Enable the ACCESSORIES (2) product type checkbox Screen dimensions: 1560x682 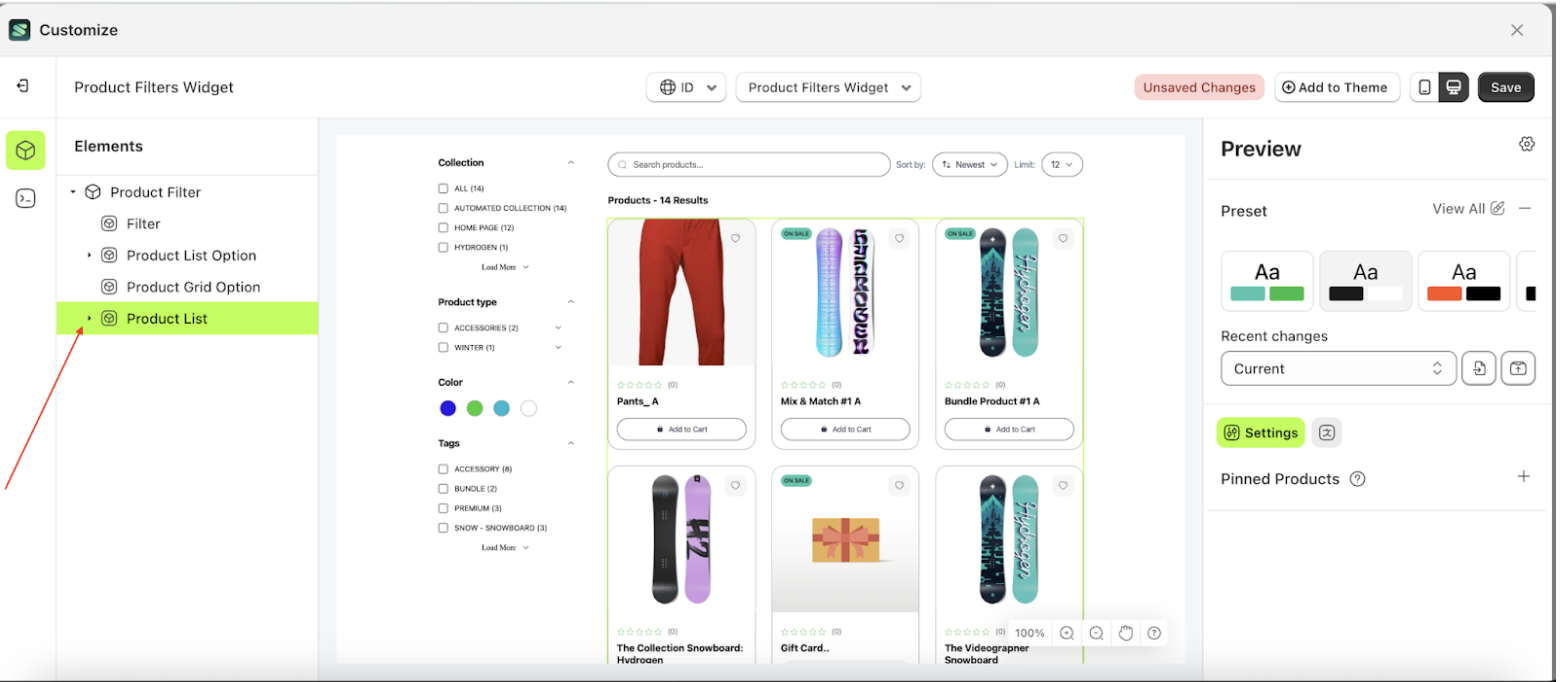(443, 328)
